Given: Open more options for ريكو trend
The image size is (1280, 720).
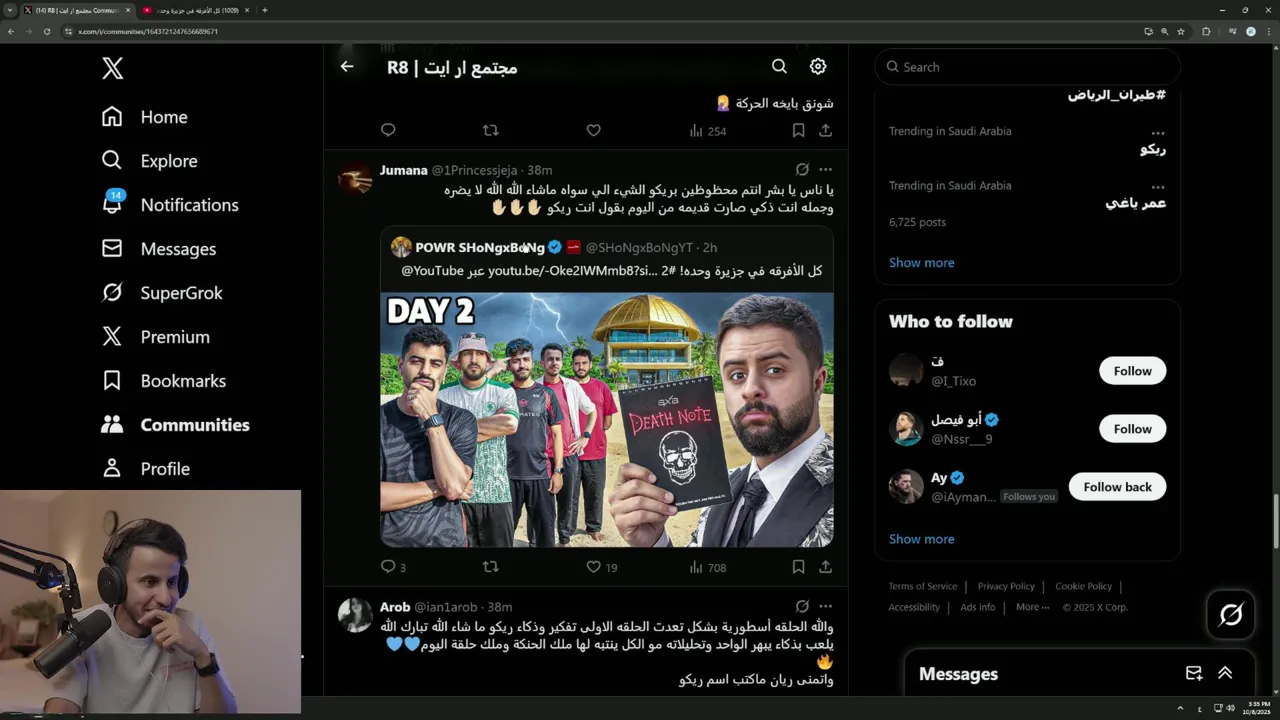Looking at the screenshot, I should coord(1158,132).
